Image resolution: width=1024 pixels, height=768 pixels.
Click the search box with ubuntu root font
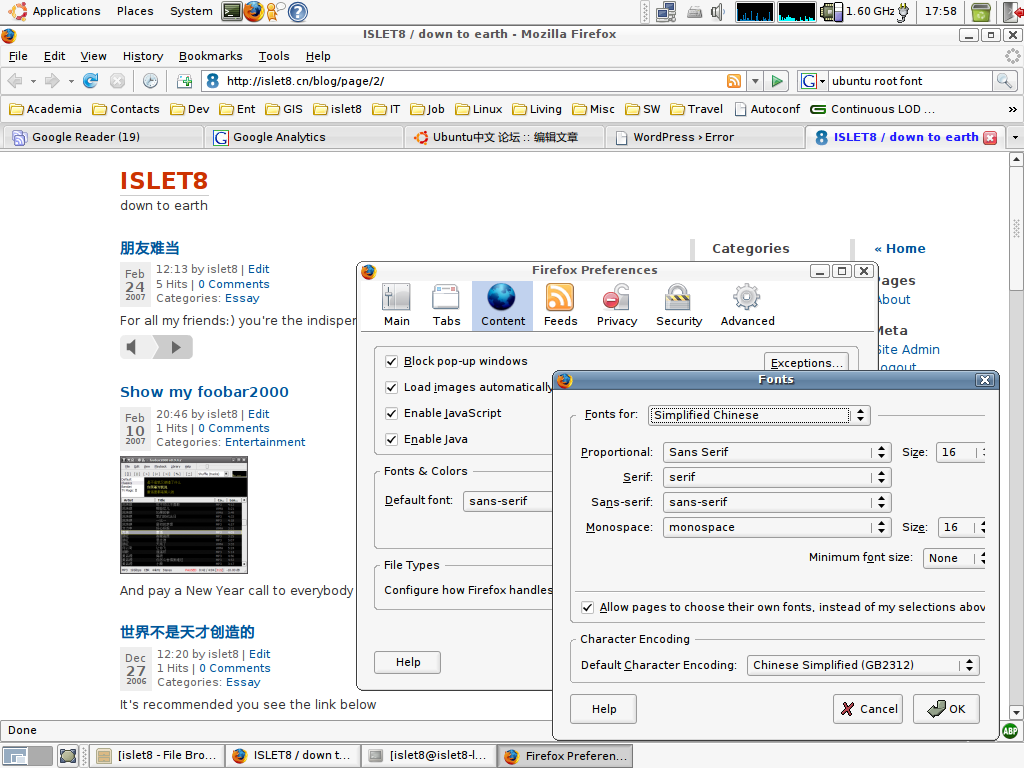(909, 81)
